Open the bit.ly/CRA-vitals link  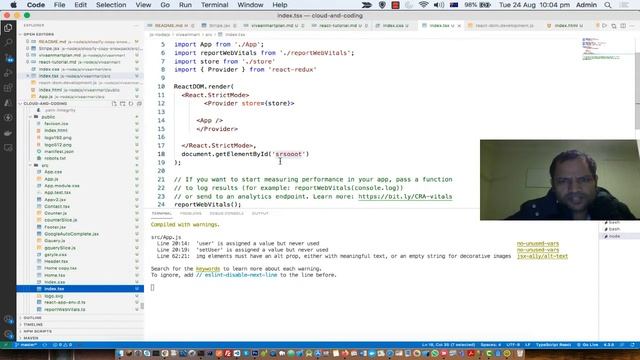point(405,196)
